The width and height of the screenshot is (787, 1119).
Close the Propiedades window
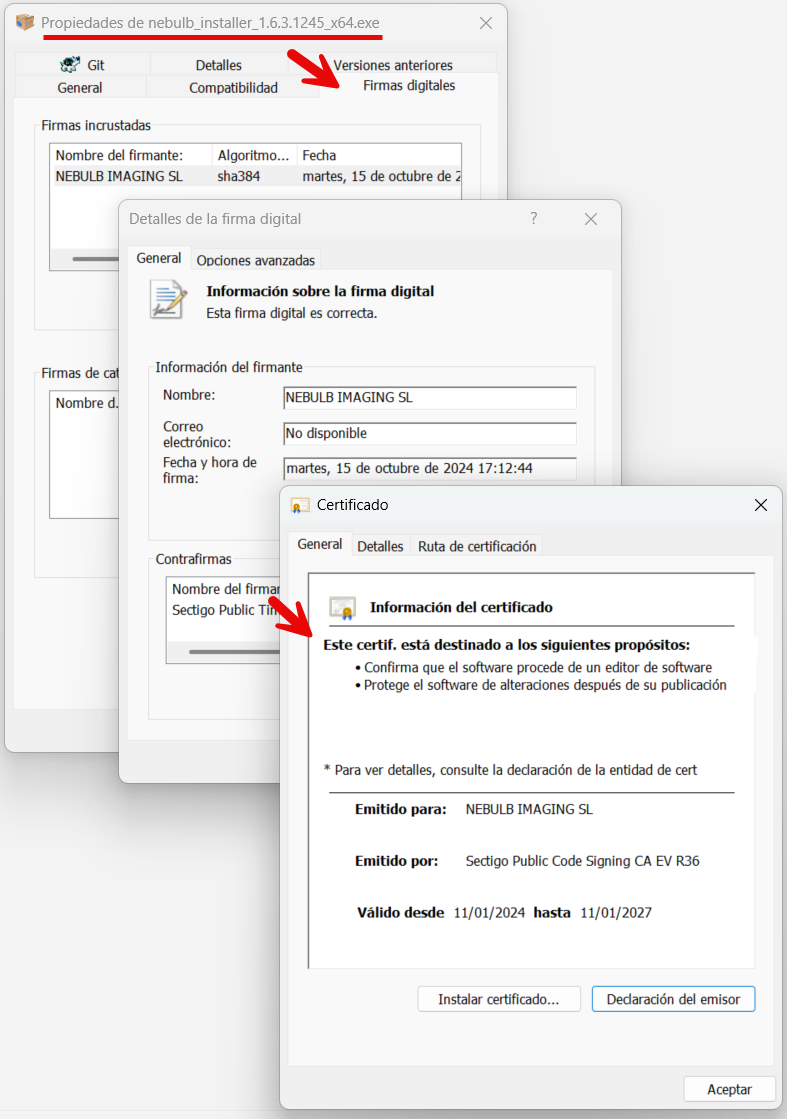486,23
